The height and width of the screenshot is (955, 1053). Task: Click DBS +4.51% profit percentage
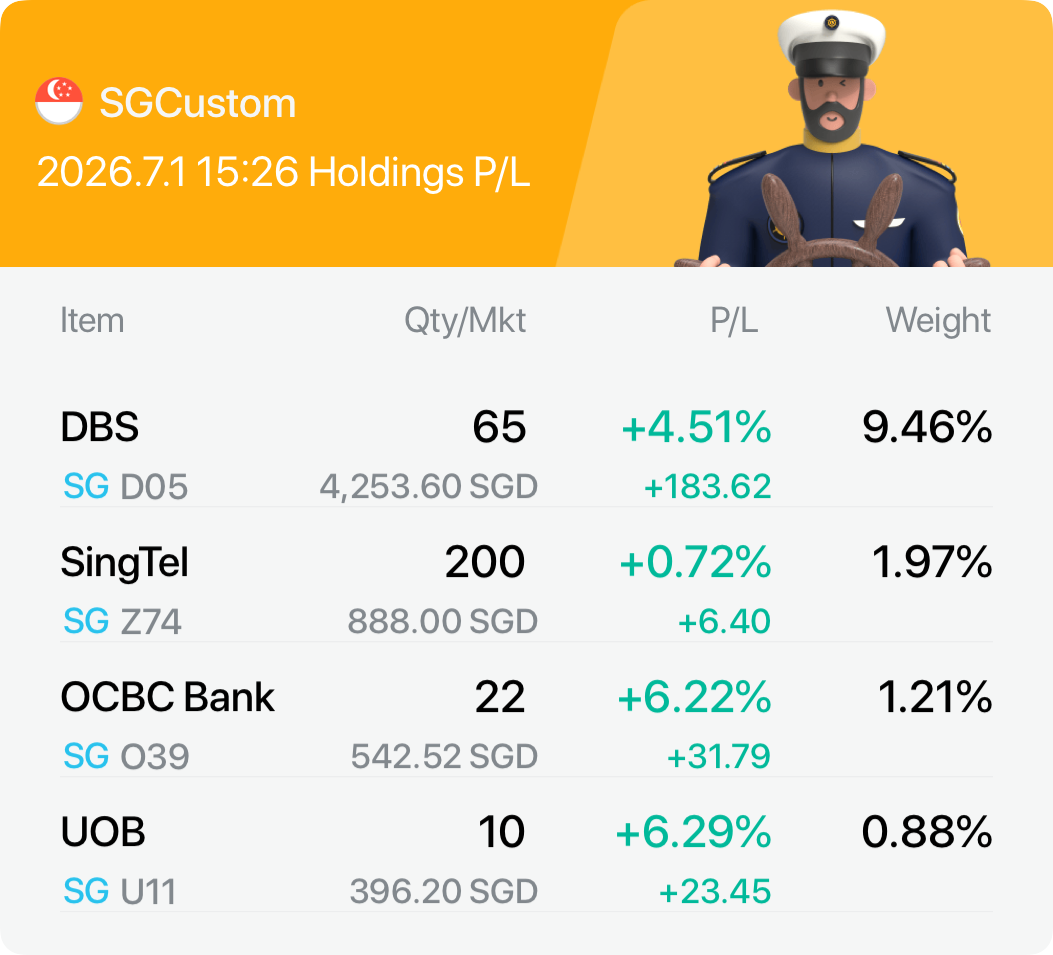(696, 427)
